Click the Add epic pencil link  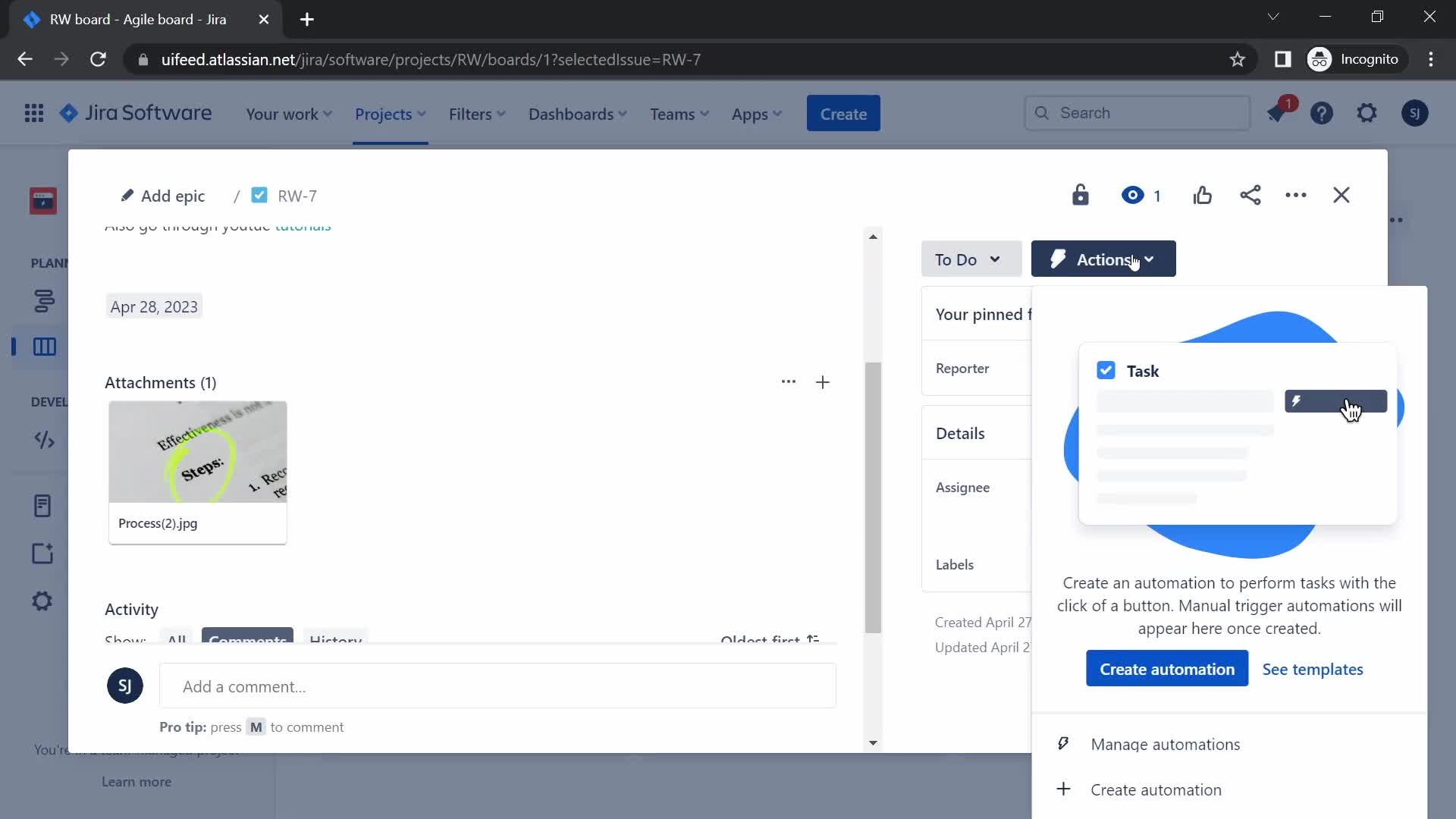coord(163,196)
